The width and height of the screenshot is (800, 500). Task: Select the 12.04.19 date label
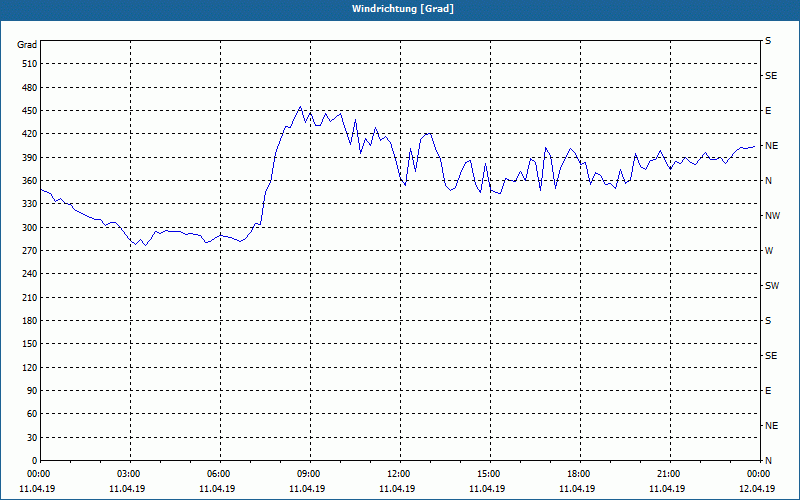(x=757, y=489)
